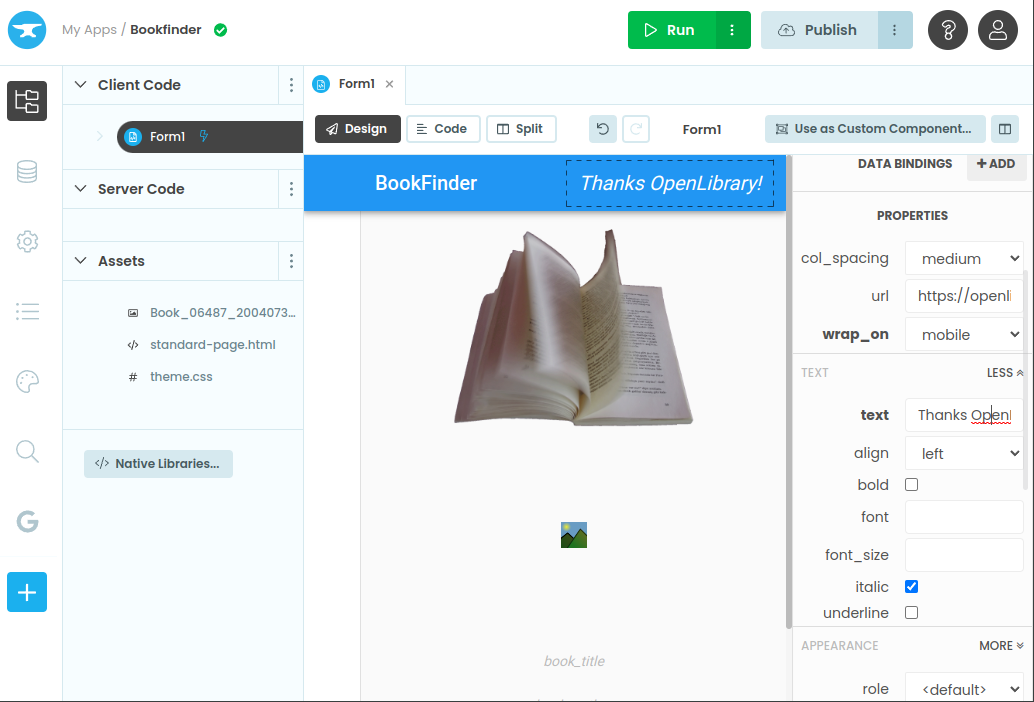Image resolution: width=1034 pixels, height=702 pixels.
Task: Open the Data Tables icon in sidebar
Action: pyautogui.click(x=27, y=171)
